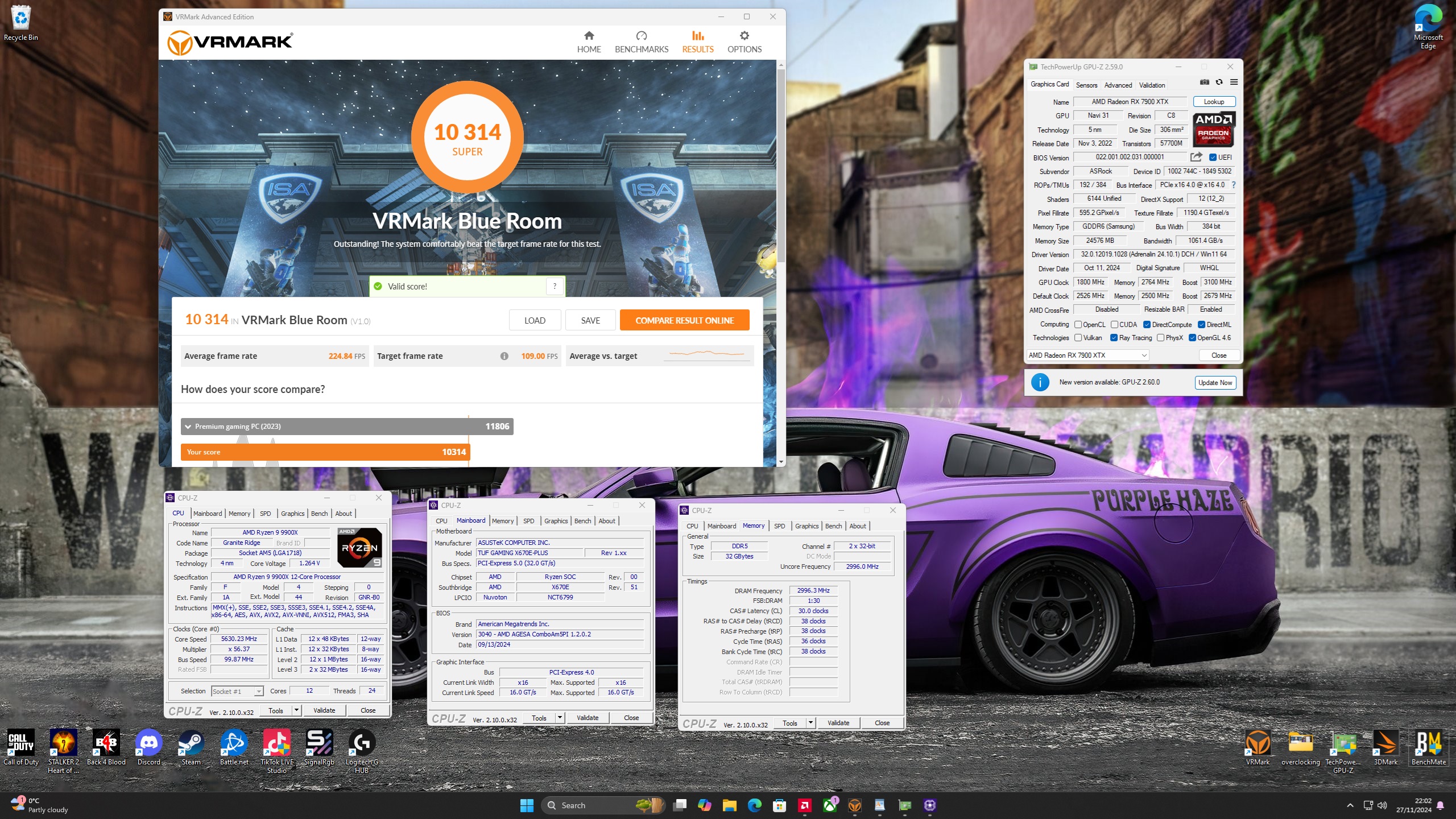The height and width of the screenshot is (819, 1456).
Task: Click the Target frame rate info icon
Action: pyautogui.click(x=504, y=356)
